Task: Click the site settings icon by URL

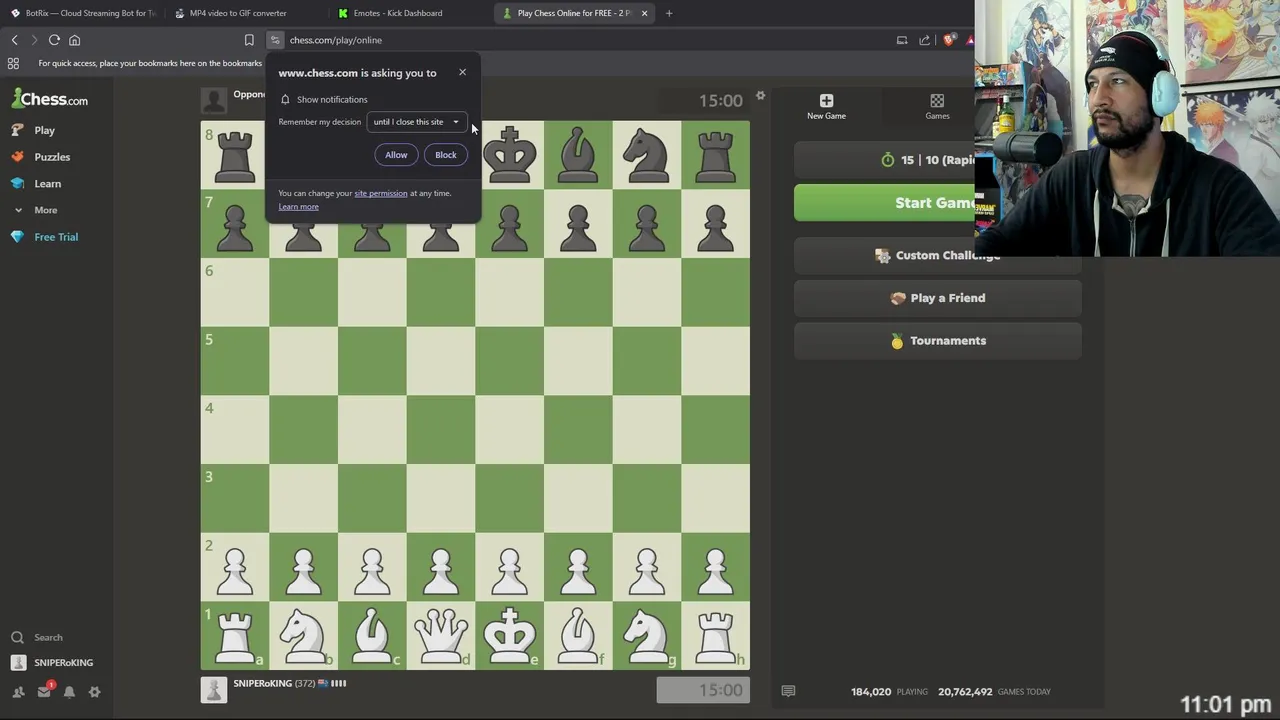Action: coord(275,40)
